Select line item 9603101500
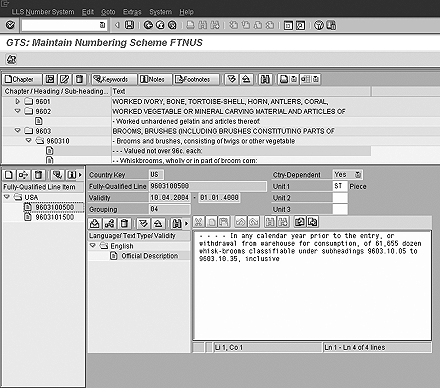This screenshot has height=388, width=440. 55,217
